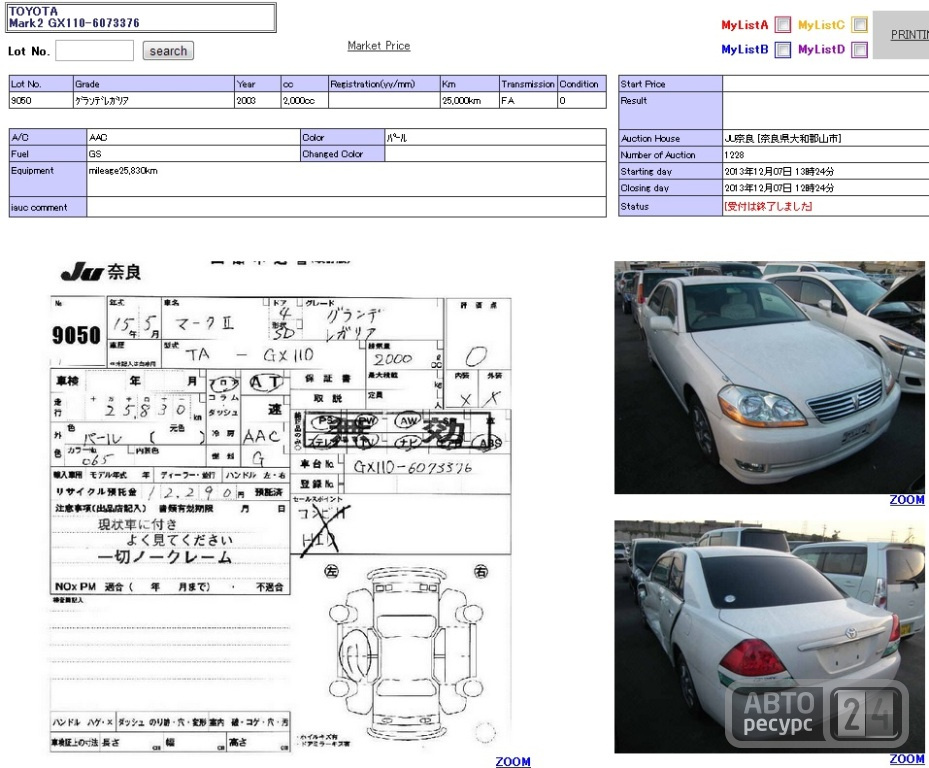Click the MyListA label text
Viewport: 929px width, 768px height.
(745, 25)
